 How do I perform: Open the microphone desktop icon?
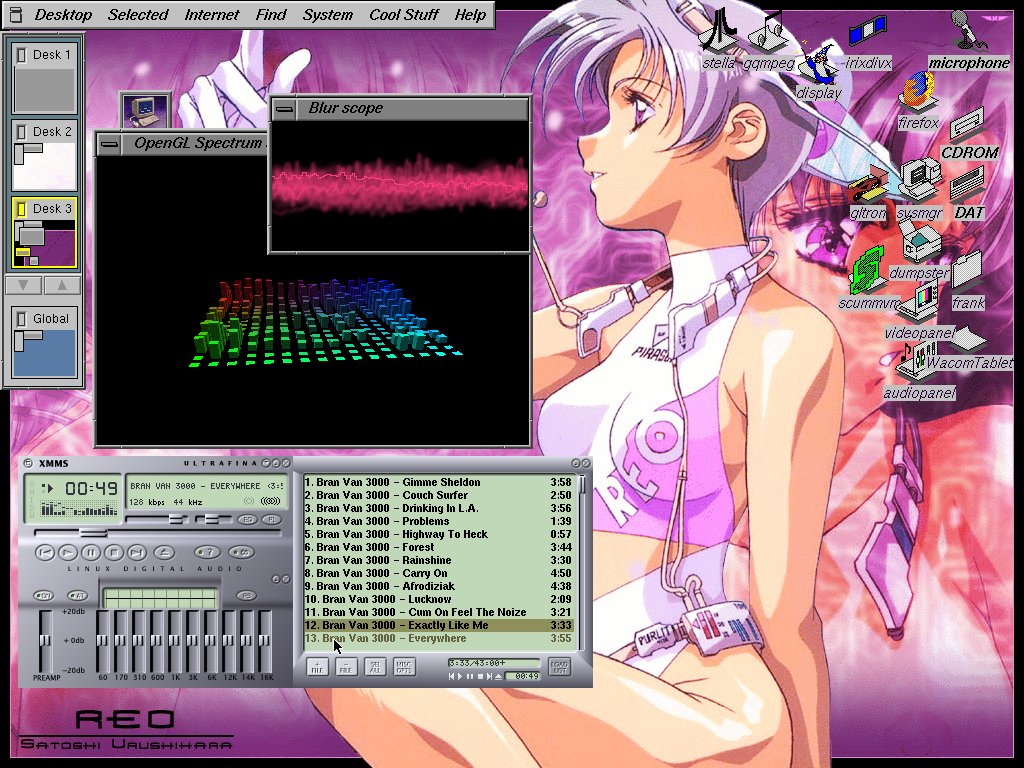[969, 39]
